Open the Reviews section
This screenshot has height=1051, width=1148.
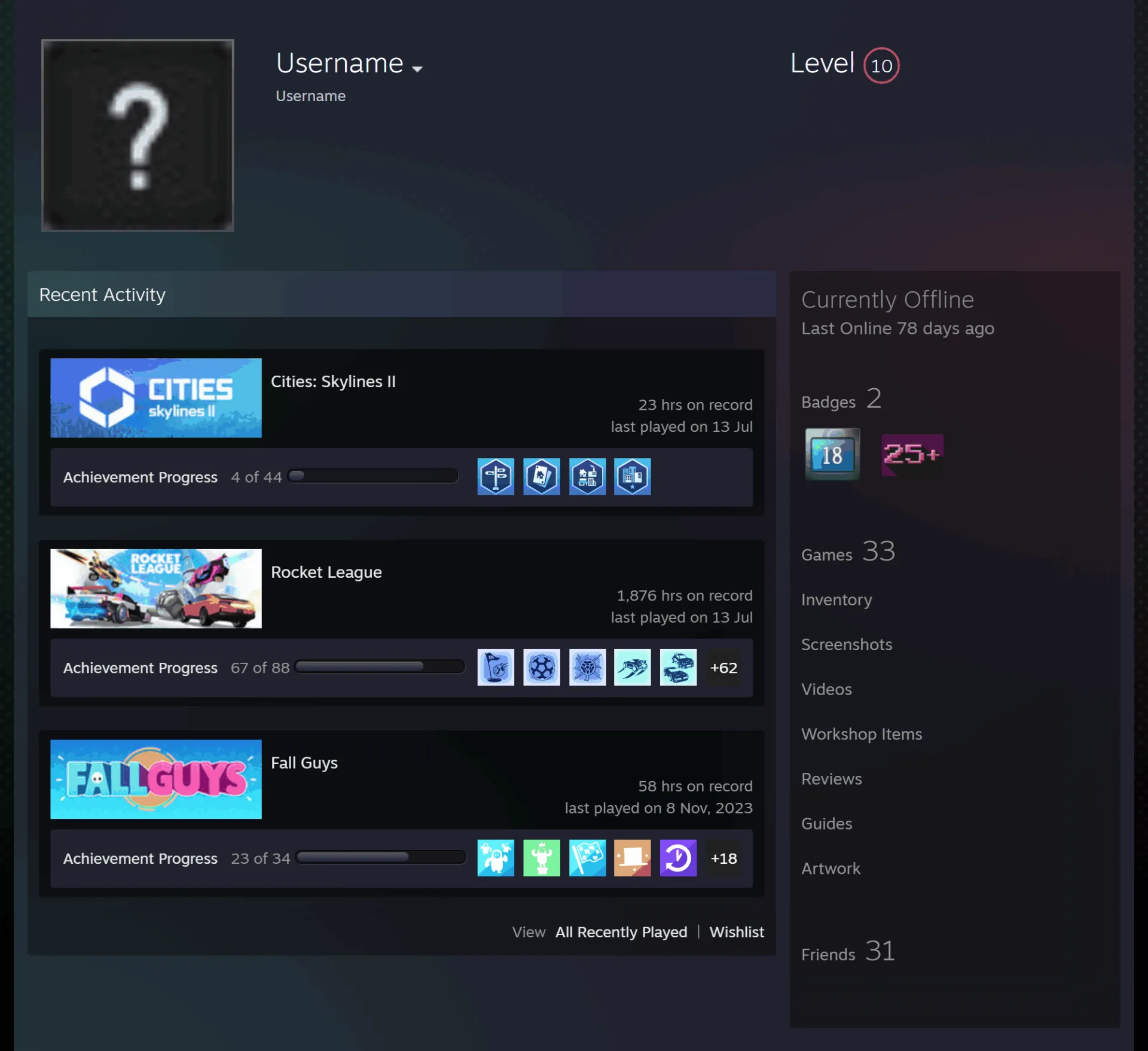pos(832,779)
